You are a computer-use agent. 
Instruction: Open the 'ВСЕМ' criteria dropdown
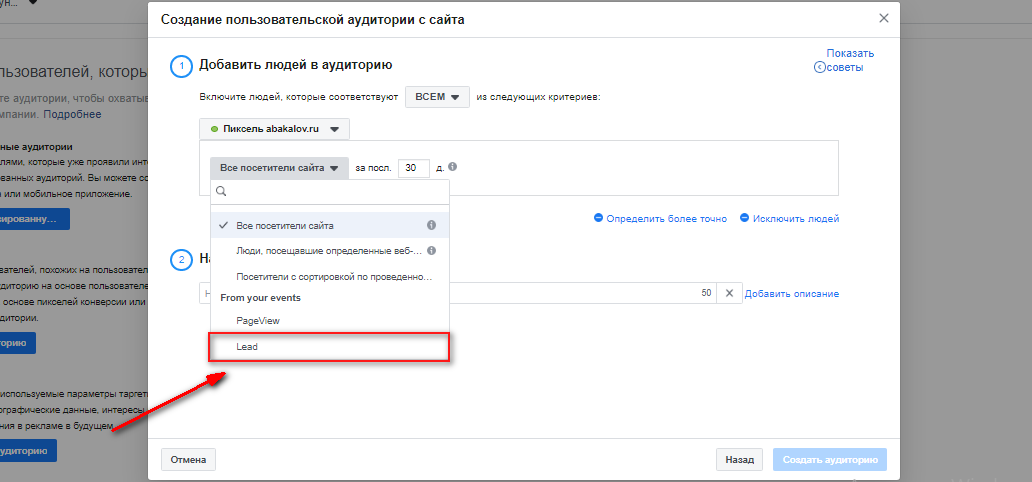point(438,97)
